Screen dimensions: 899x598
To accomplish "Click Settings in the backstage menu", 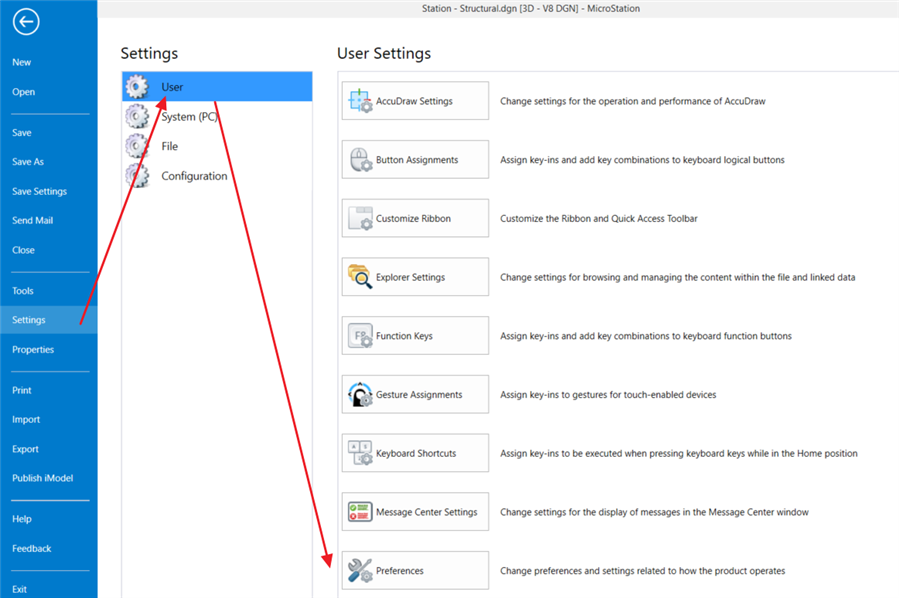I will tap(29, 320).
